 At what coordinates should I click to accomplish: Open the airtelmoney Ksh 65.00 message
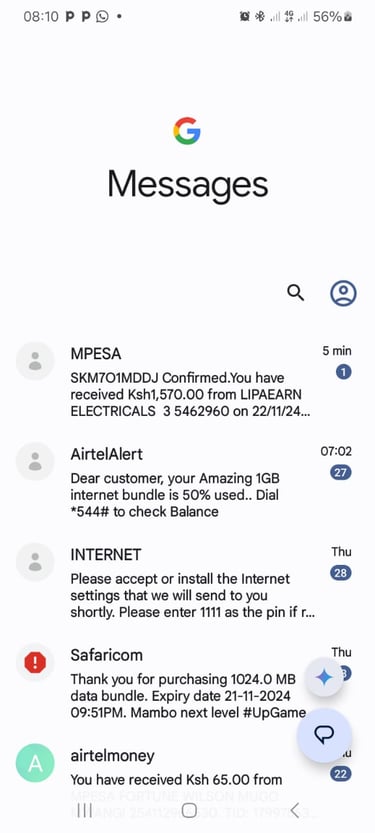pyautogui.click(x=188, y=770)
